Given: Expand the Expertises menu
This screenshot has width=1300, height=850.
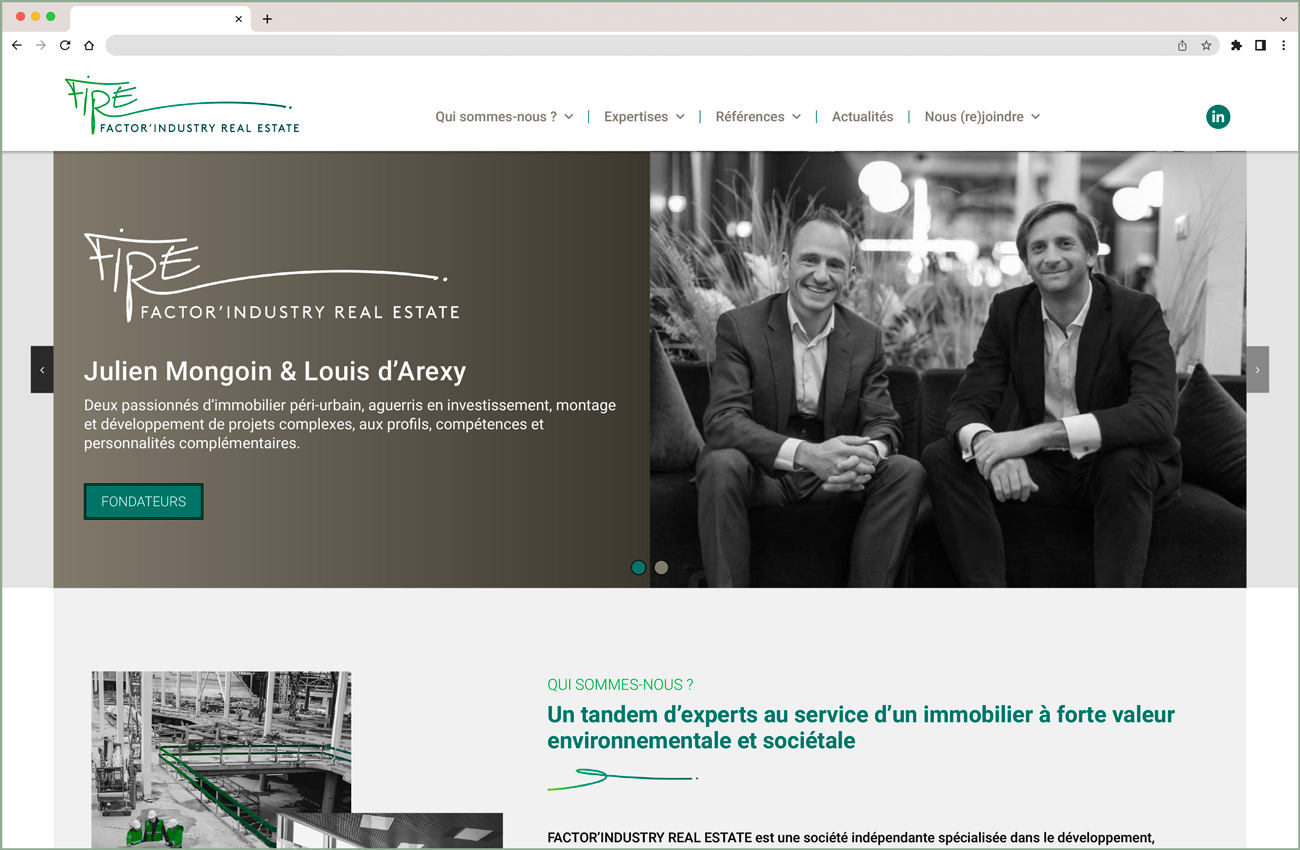Looking at the screenshot, I should click(x=644, y=117).
